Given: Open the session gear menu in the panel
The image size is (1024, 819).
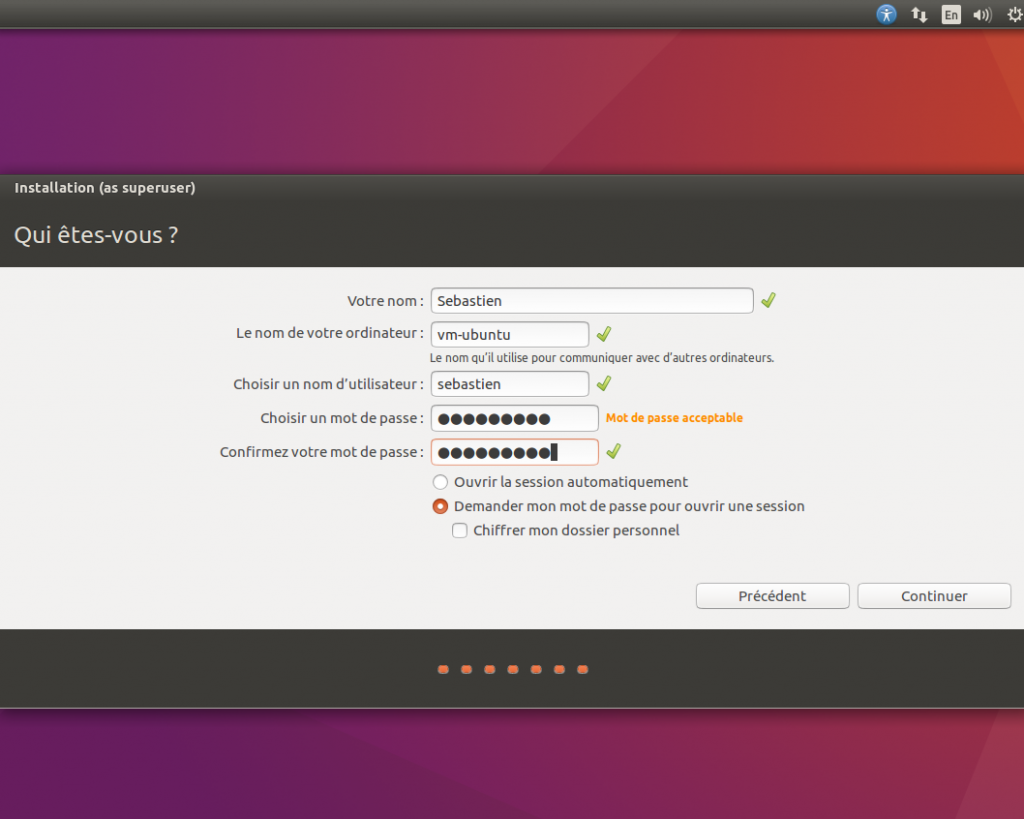Looking at the screenshot, I should [1014, 14].
